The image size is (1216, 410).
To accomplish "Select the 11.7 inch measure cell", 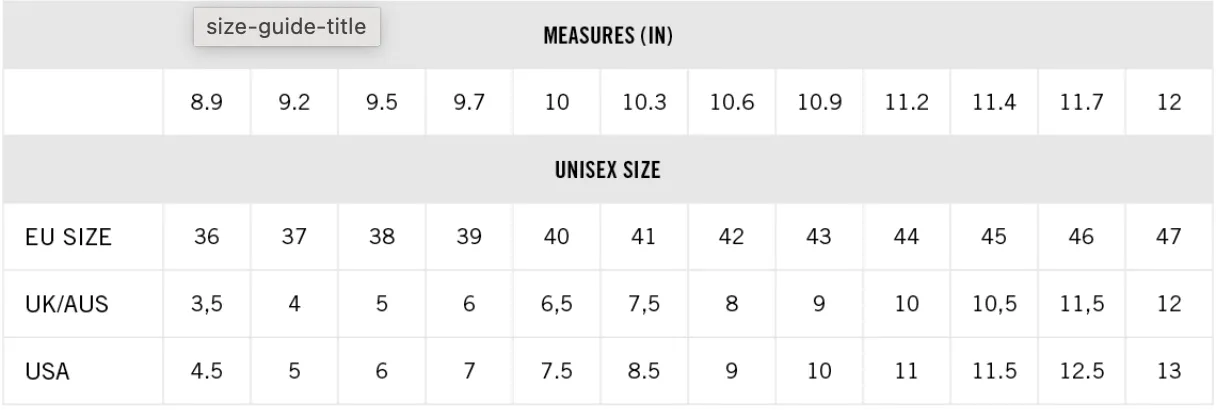I will [1082, 102].
